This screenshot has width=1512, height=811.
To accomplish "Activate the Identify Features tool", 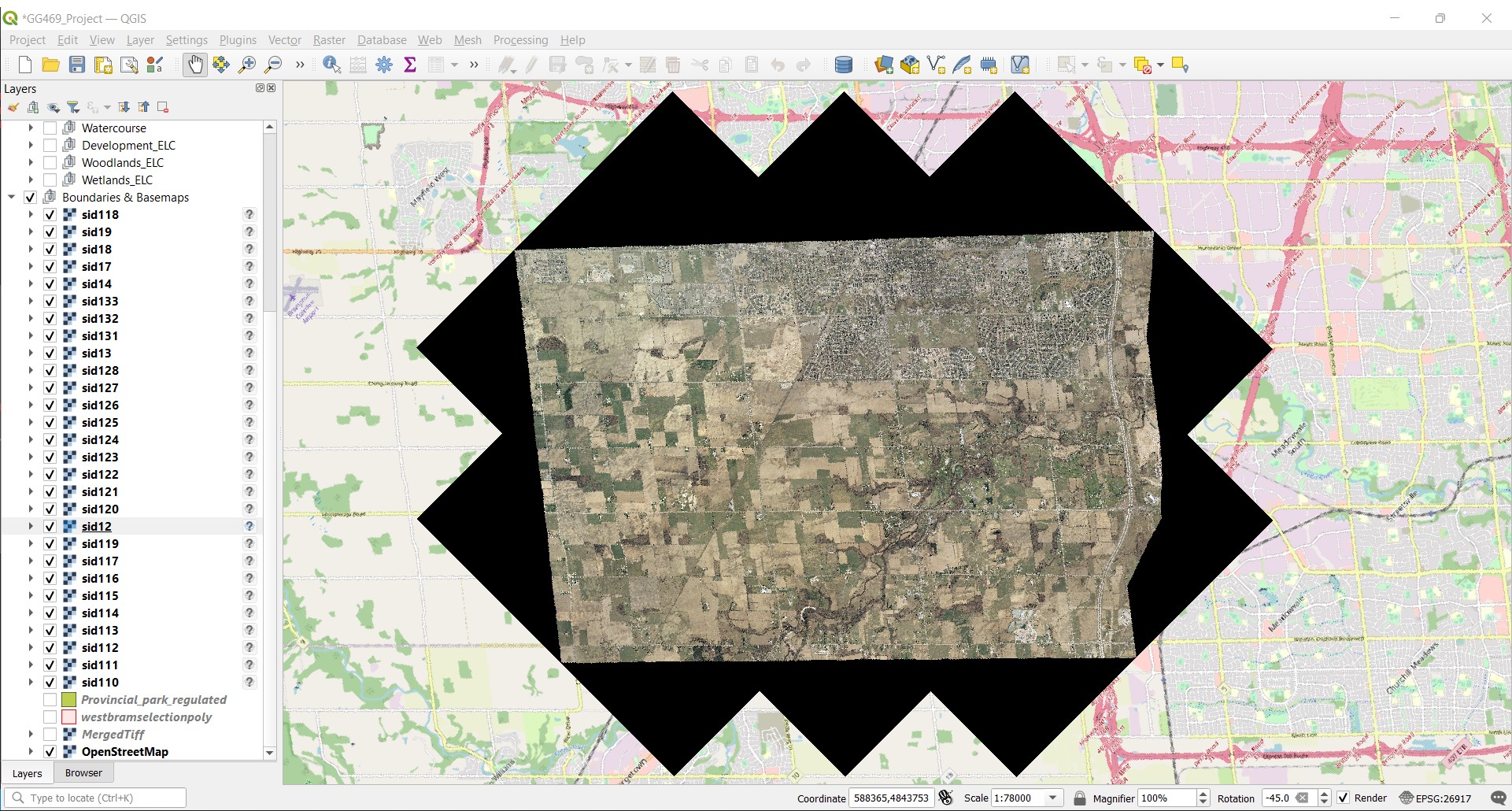I will coord(331,65).
